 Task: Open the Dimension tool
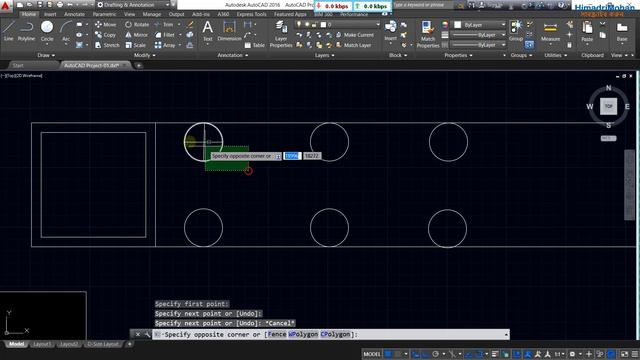coord(229,31)
